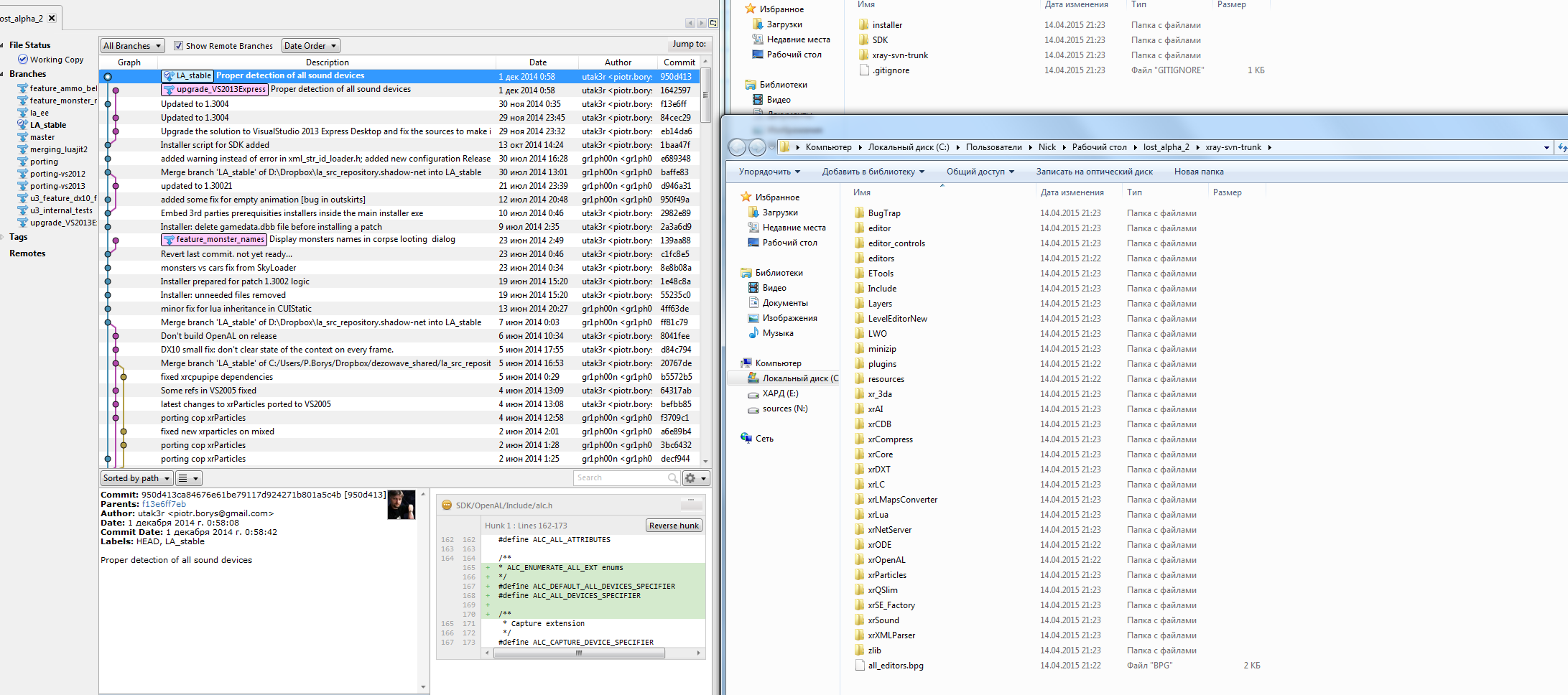The width and height of the screenshot is (1568, 695).
Task: Click the Музыка library icon in navigation pane
Action: tap(753, 333)
